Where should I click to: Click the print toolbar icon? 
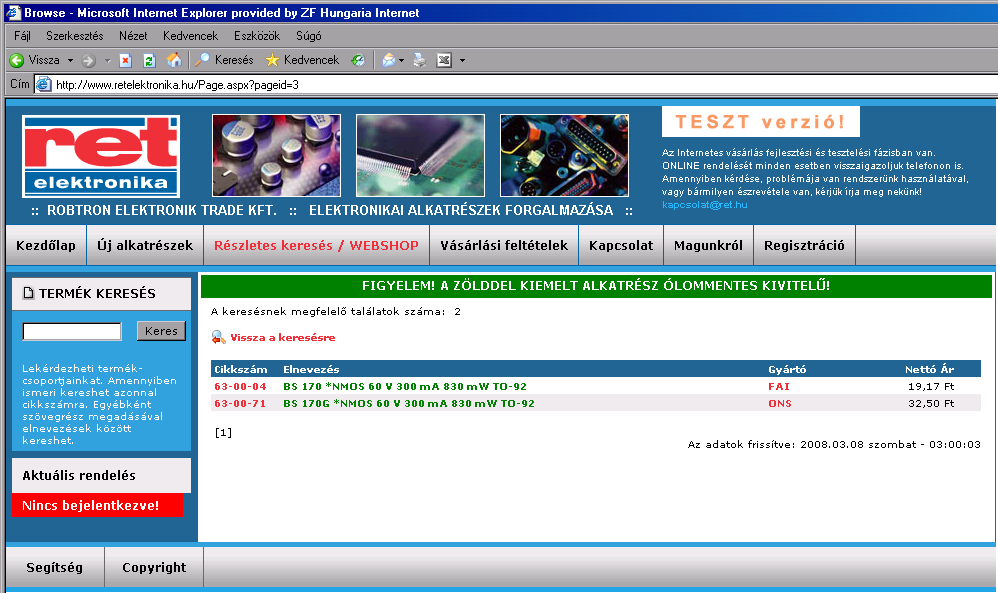tap(419, 60)
